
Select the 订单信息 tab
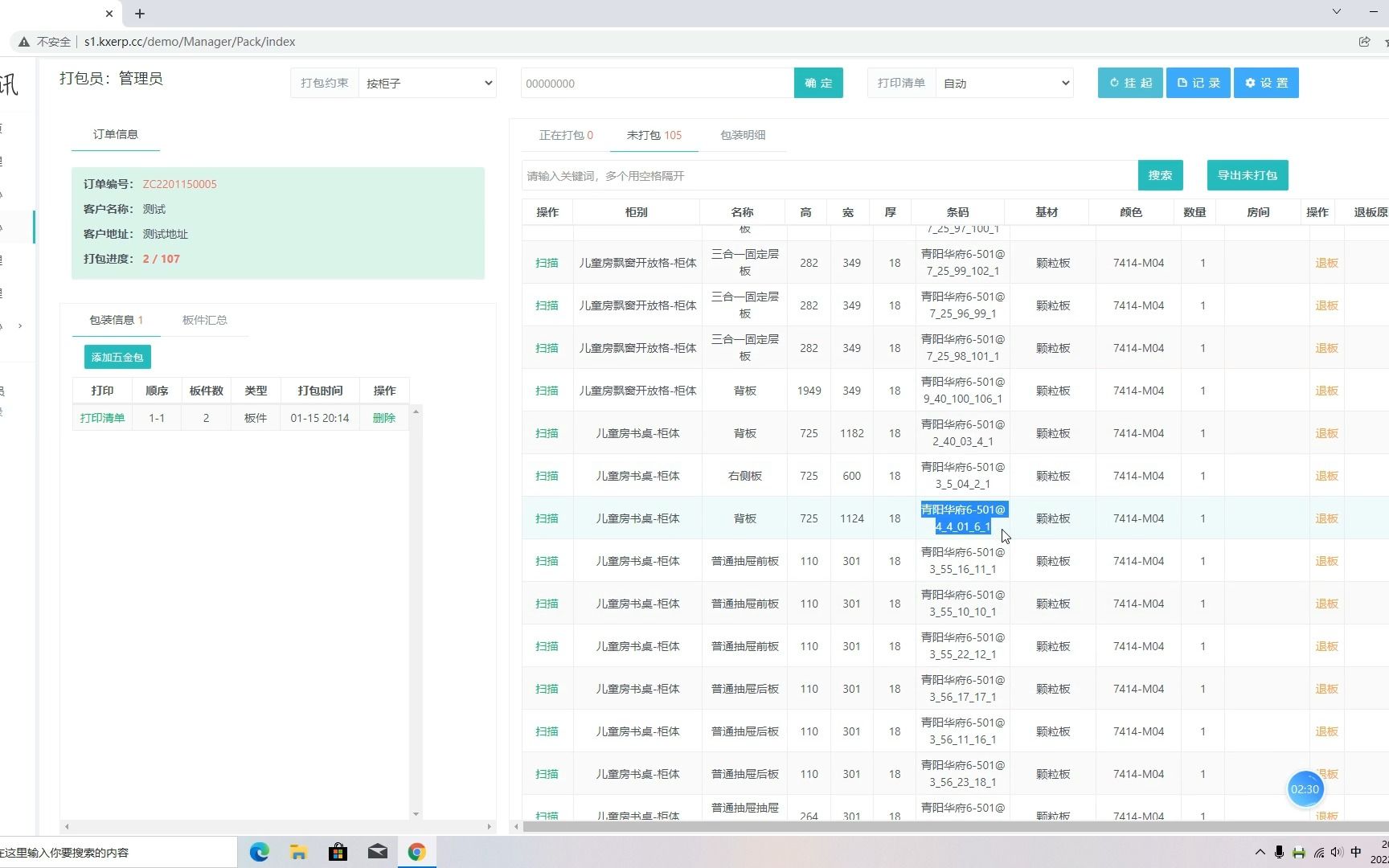tap(116, 134)
